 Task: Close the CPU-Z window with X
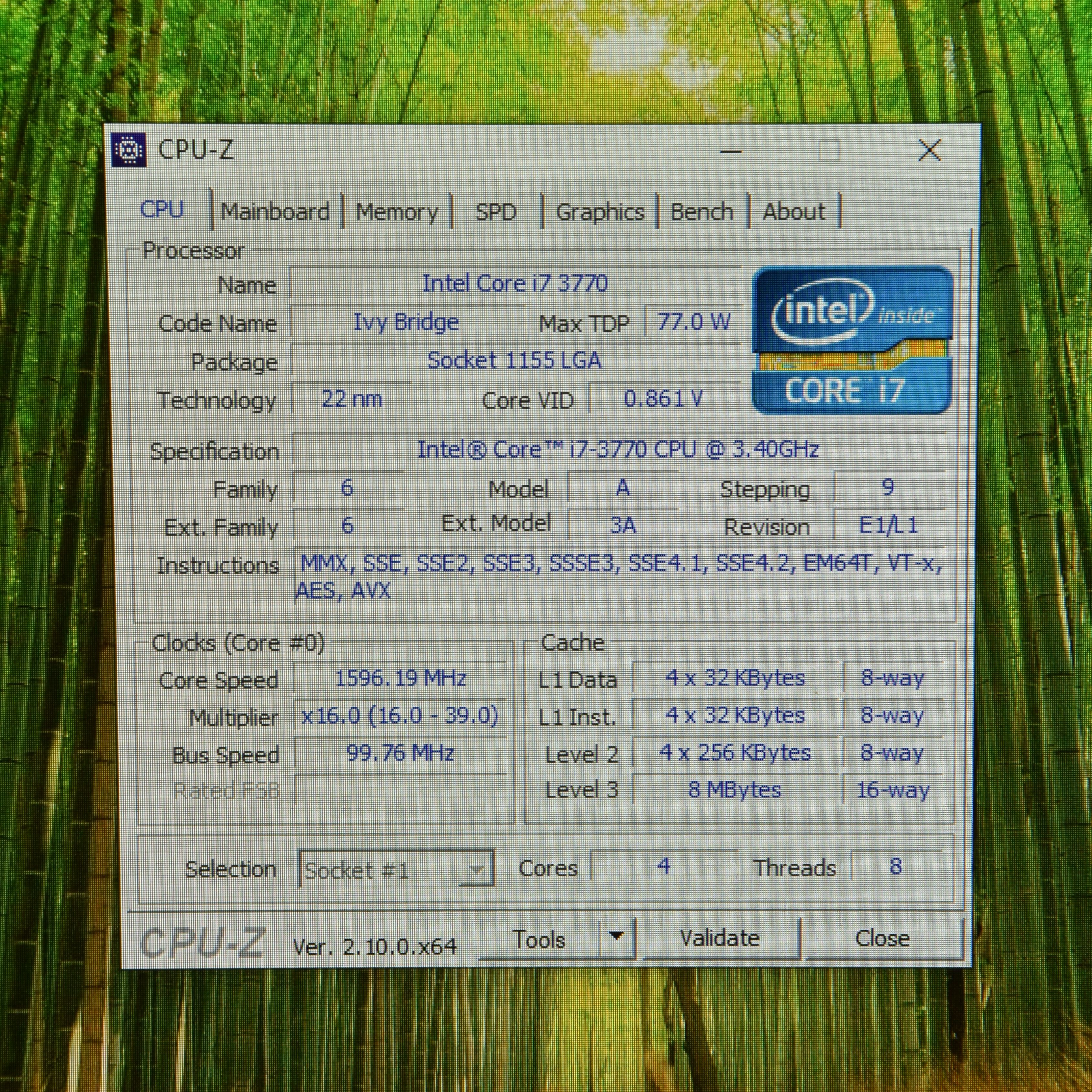click(x=930, y=150)
